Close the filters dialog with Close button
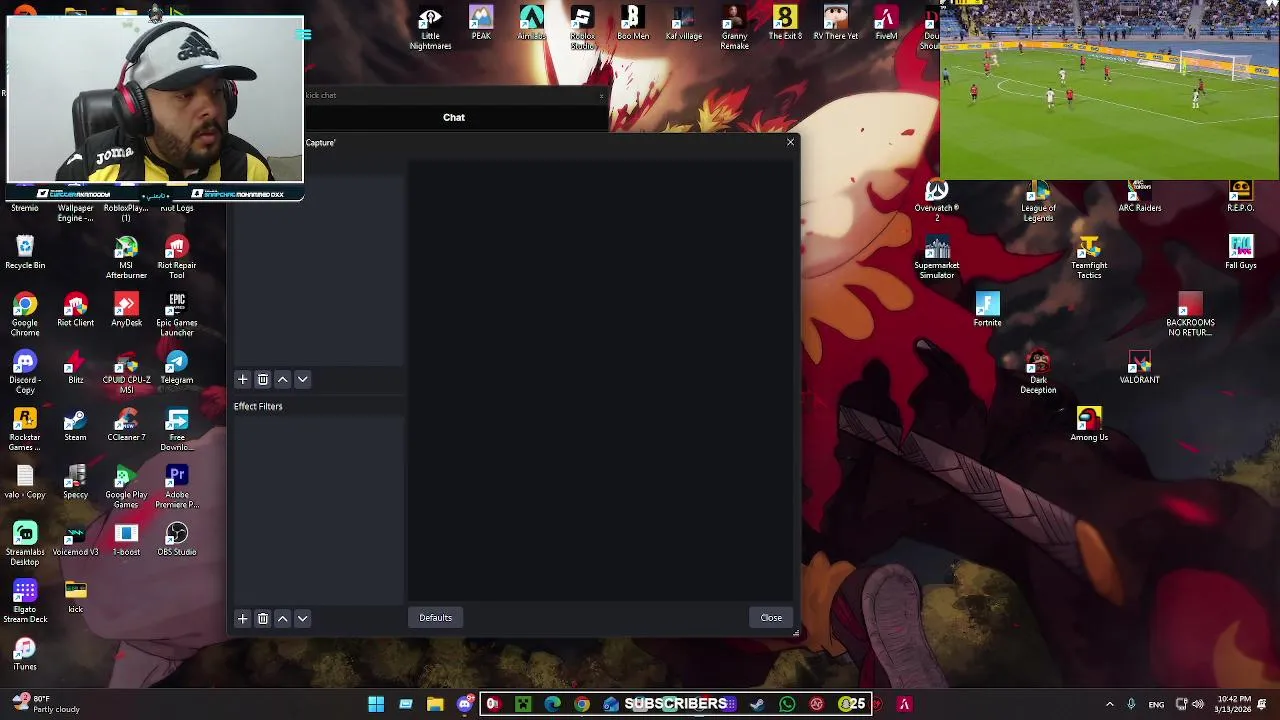 pos(771,617)
